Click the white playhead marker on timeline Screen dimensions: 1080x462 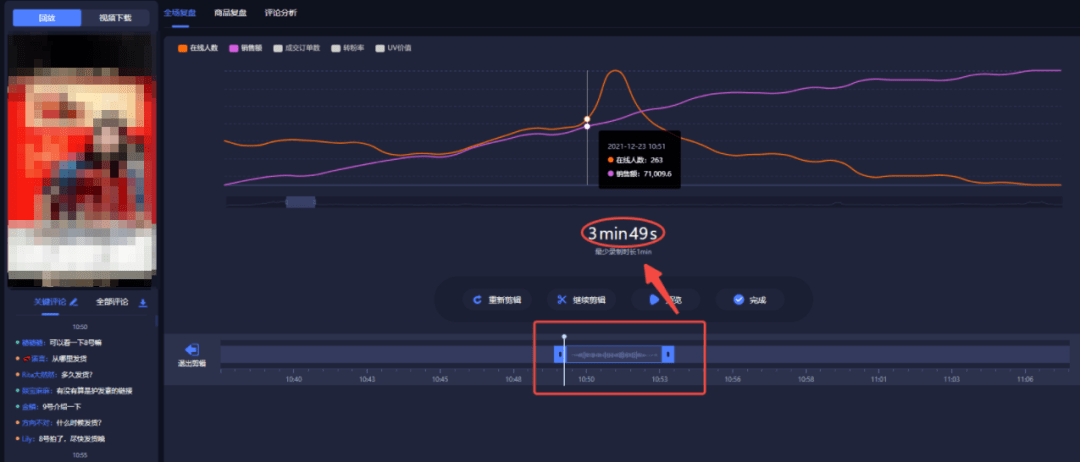click(x=564, y=337)
